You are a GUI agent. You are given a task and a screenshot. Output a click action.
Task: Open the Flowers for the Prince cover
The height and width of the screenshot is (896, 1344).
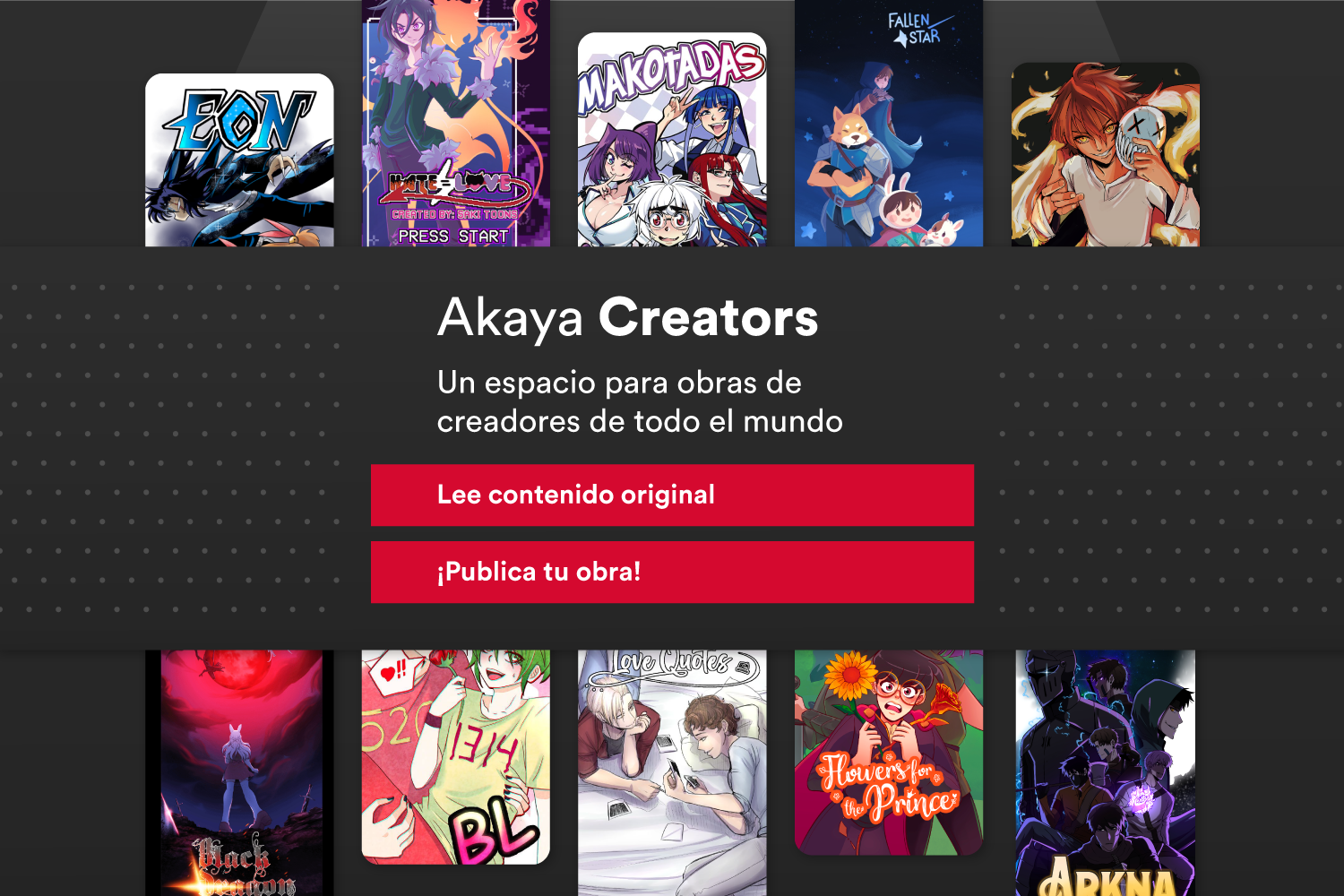coord(889,753)
